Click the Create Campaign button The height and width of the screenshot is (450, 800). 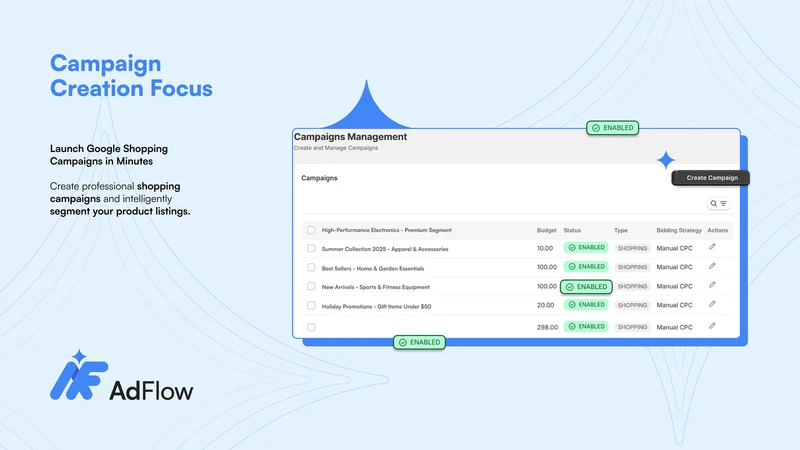coord(711,178)
